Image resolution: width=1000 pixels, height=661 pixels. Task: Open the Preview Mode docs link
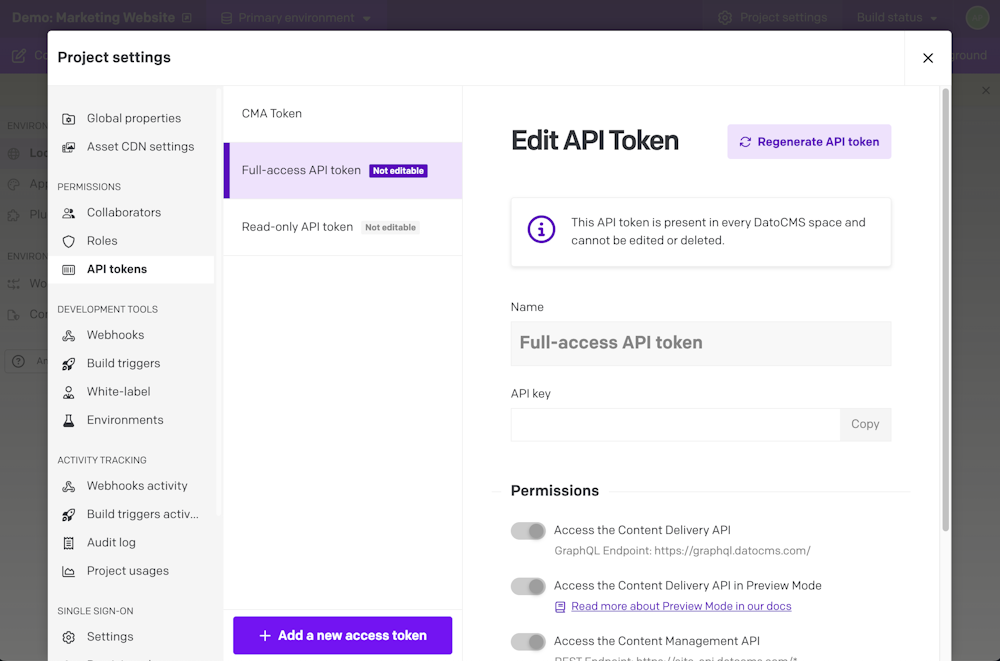tap(681, 606)
